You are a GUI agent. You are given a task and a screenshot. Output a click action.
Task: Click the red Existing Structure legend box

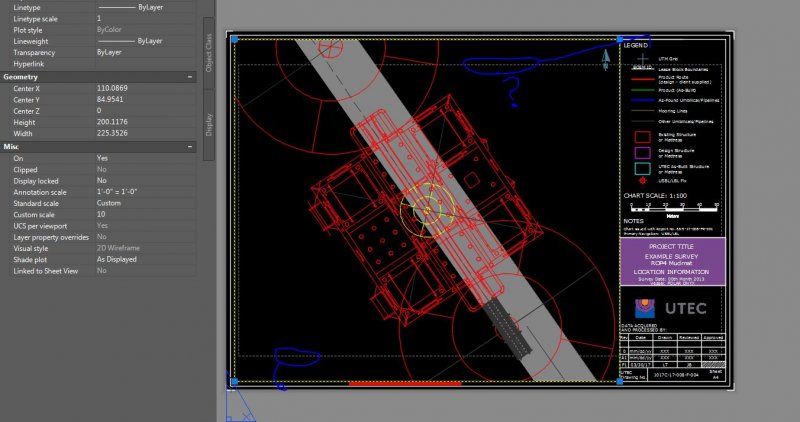point(642,137)
